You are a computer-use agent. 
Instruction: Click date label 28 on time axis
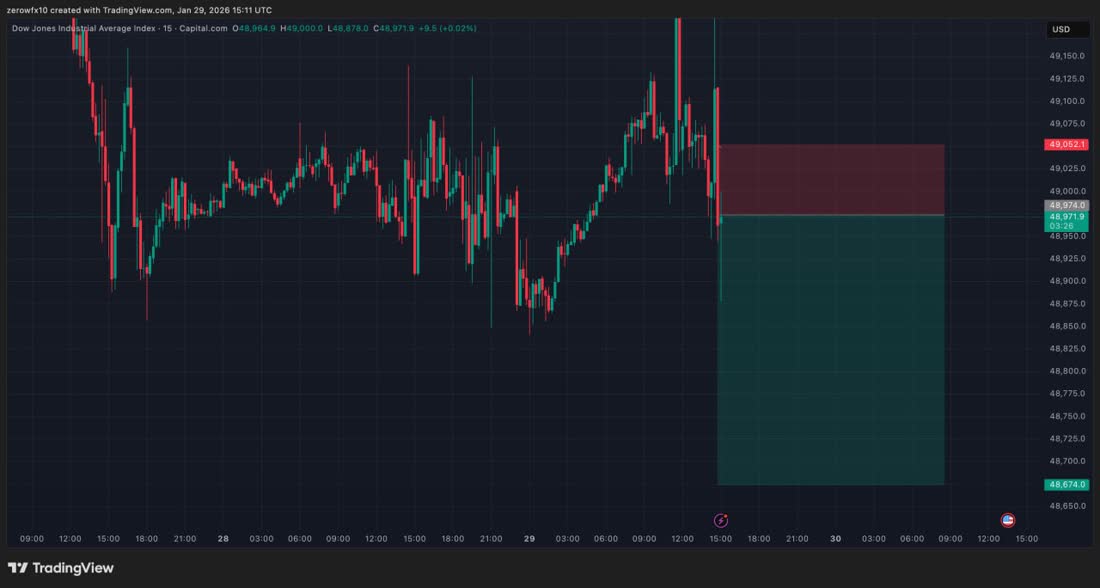(x=223, y=539)
